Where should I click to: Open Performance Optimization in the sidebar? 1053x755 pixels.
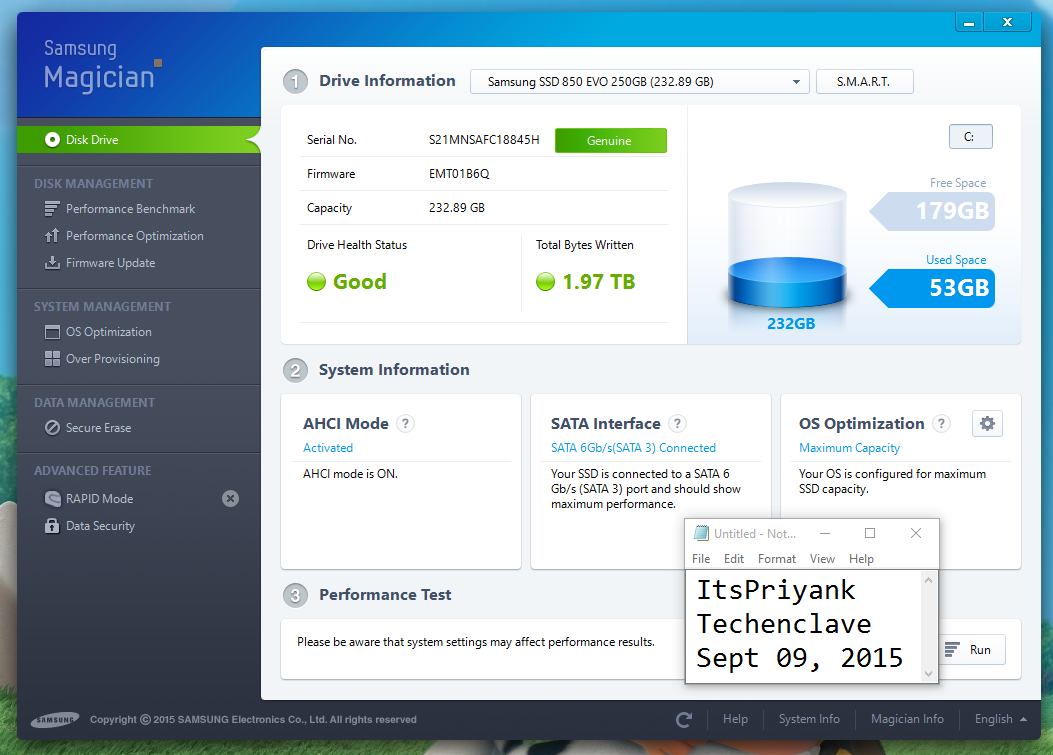pyautogui.click(x=134, y=236)
